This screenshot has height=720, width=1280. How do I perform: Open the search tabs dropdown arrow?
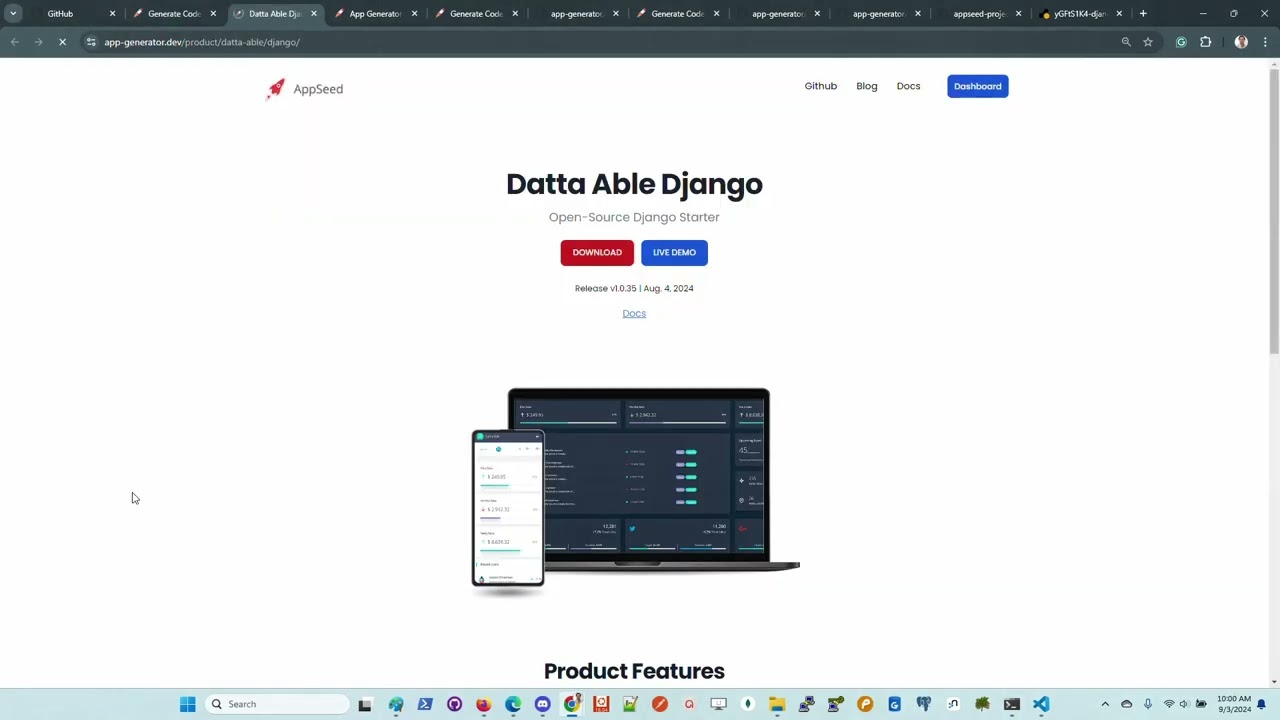[13, 14]
